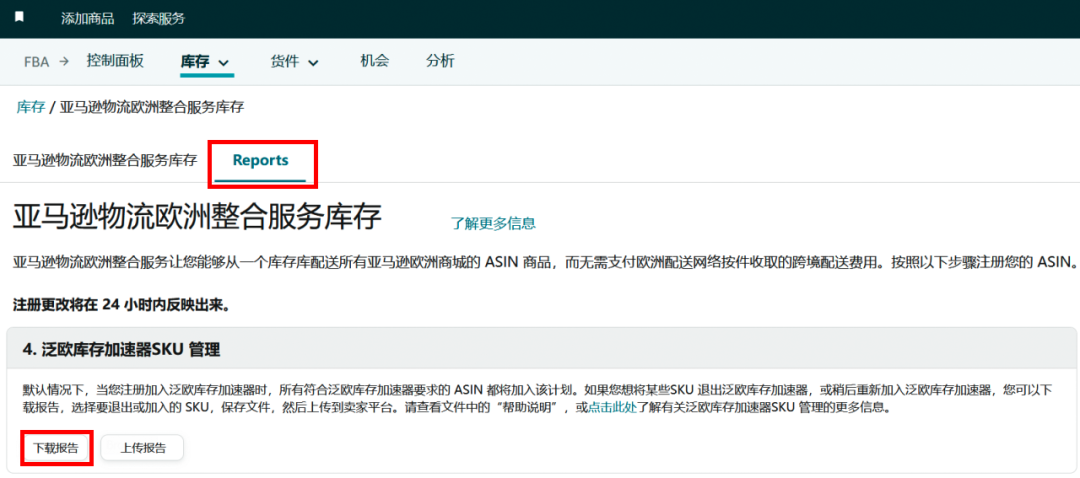
Task: Switch to 亚马逊物流欧洲整合服务库存 tab
Action: (x=105, y=160)
